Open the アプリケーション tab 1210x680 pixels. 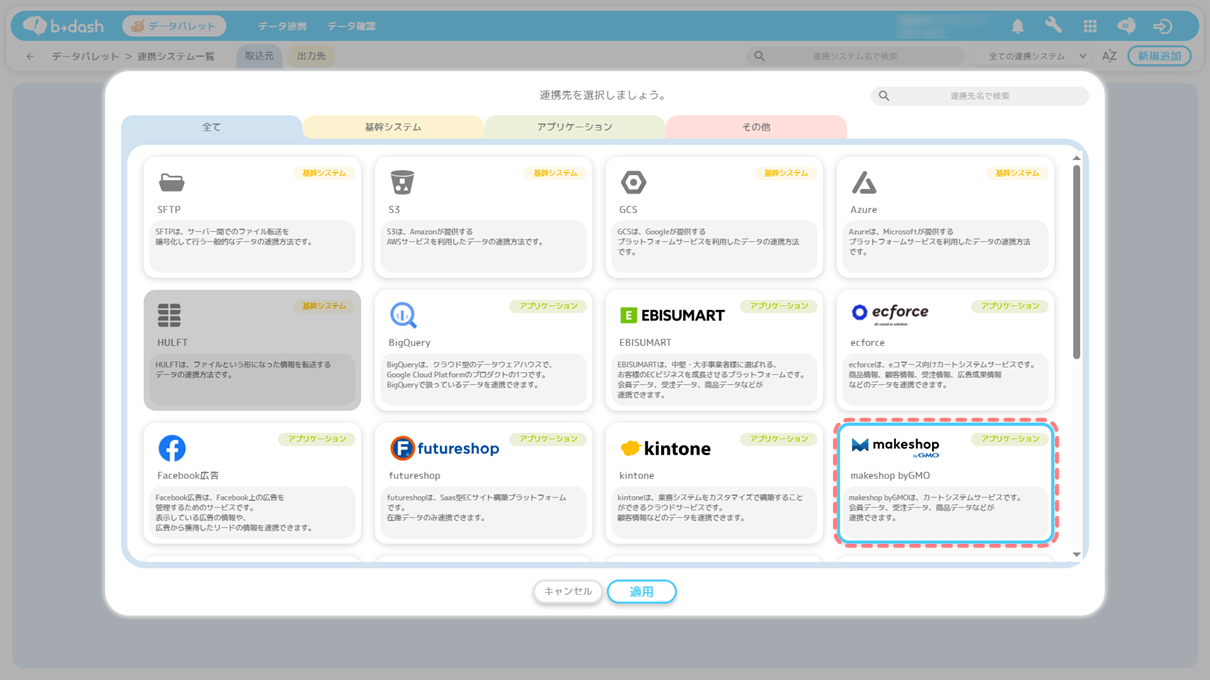click(575, 127)
